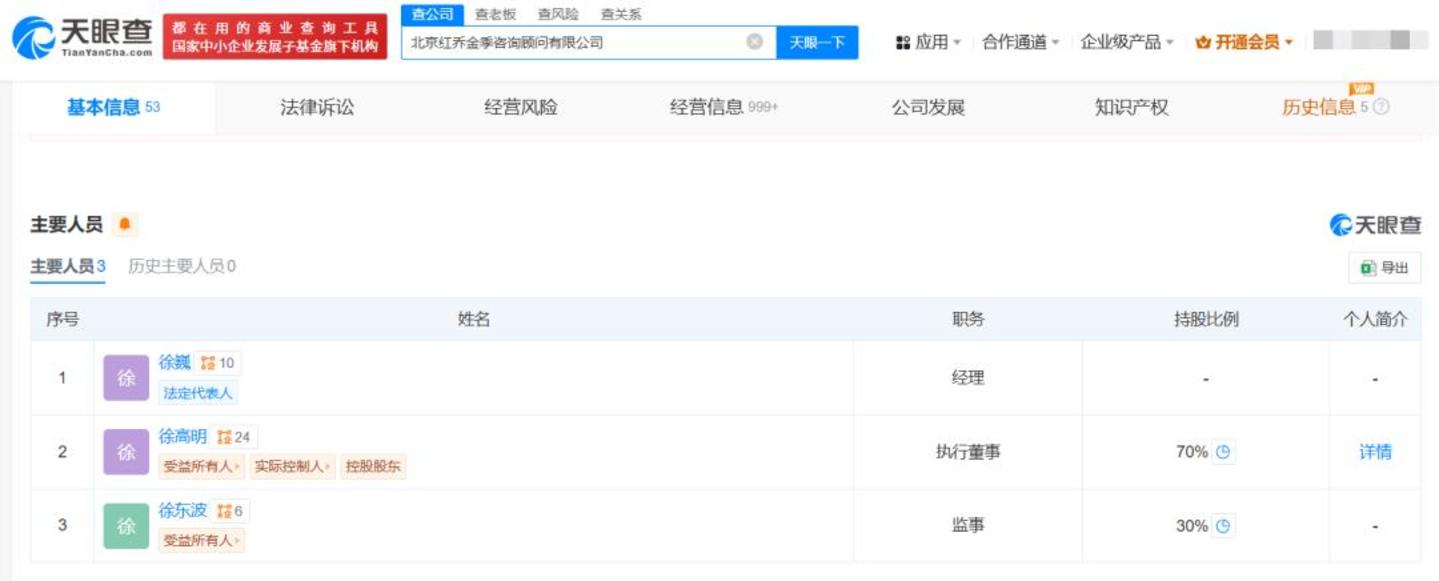Open 详情 link for 徐高明
Viewport: 1439px width, 581px height.
1375,452
